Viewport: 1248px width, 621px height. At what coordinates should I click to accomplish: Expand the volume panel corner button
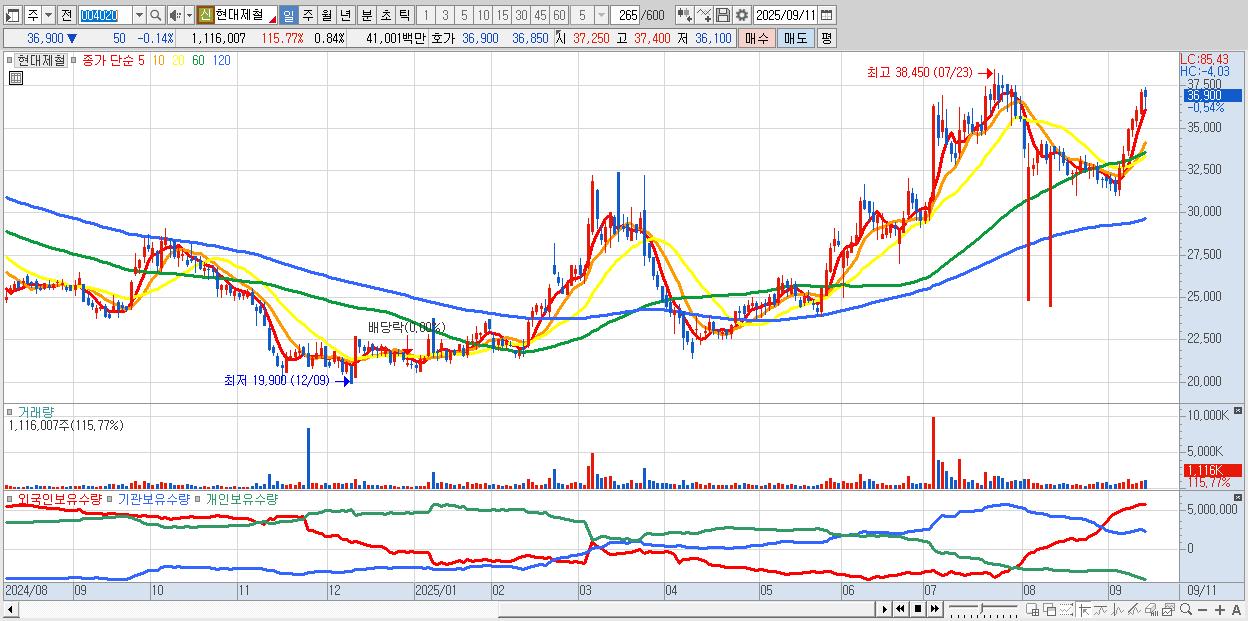pos(1239,411)
